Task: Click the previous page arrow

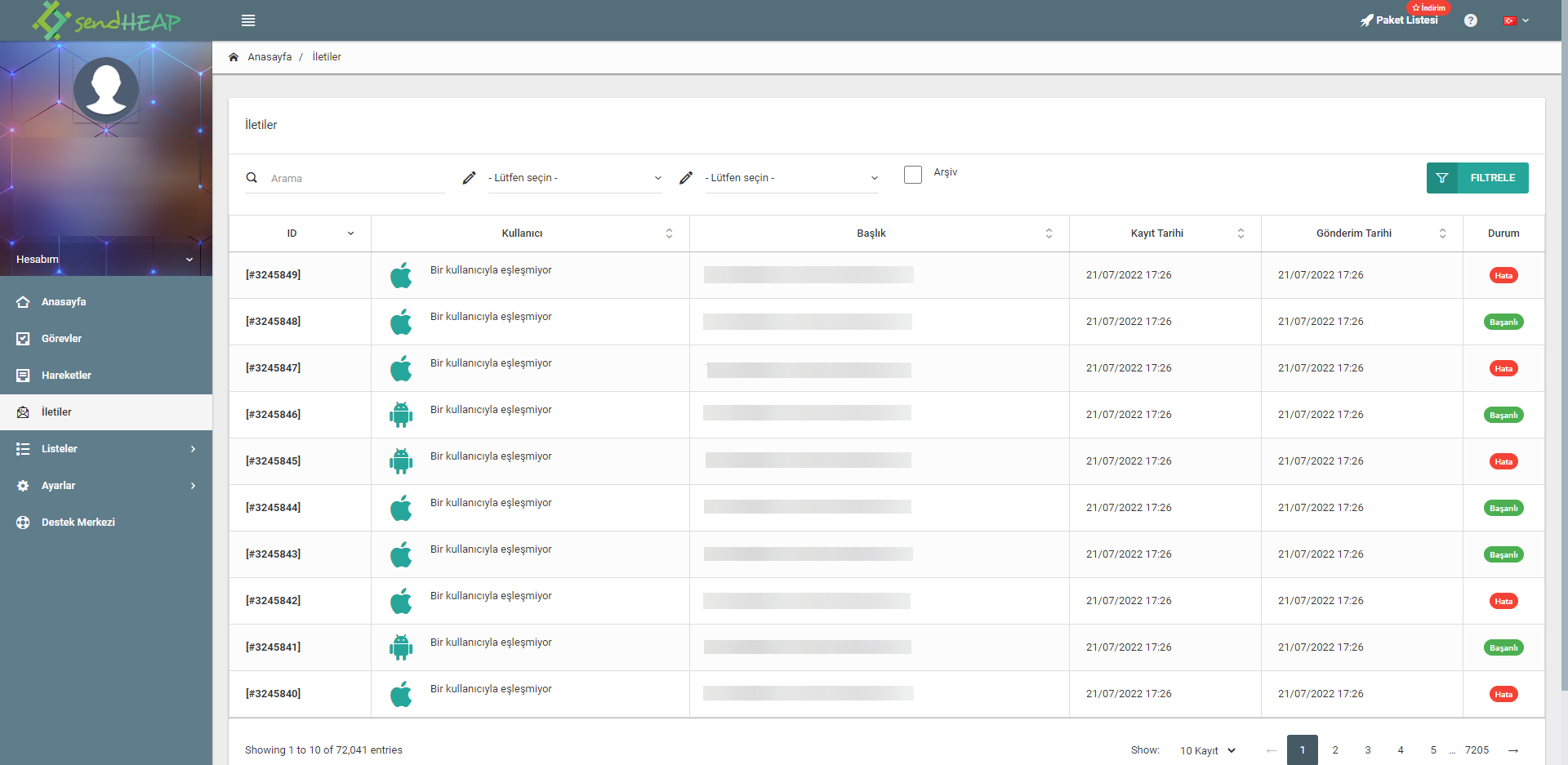Action: click(x=1272, y=750)
